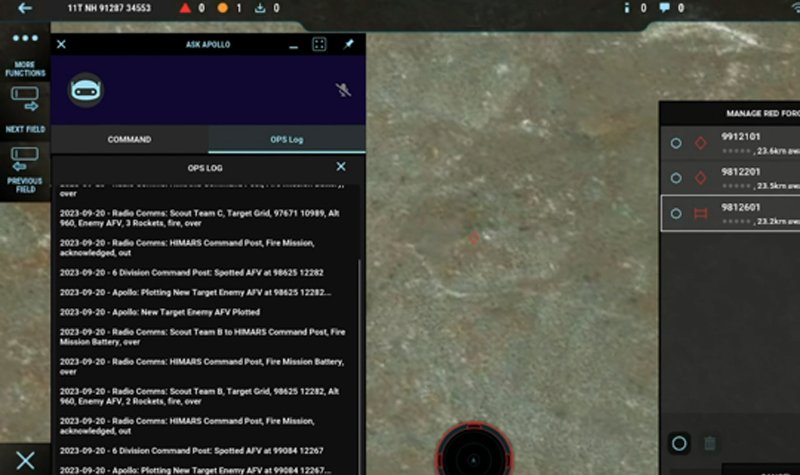Click the red diamond marker on the map

tap(474, 238)
